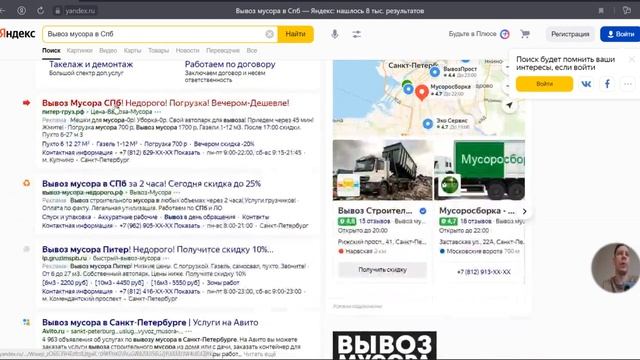This screenshot has height=360, width=640.
Task: Open result Вывоз мусора в СПб за 2 часа
Action: [151, 184]
